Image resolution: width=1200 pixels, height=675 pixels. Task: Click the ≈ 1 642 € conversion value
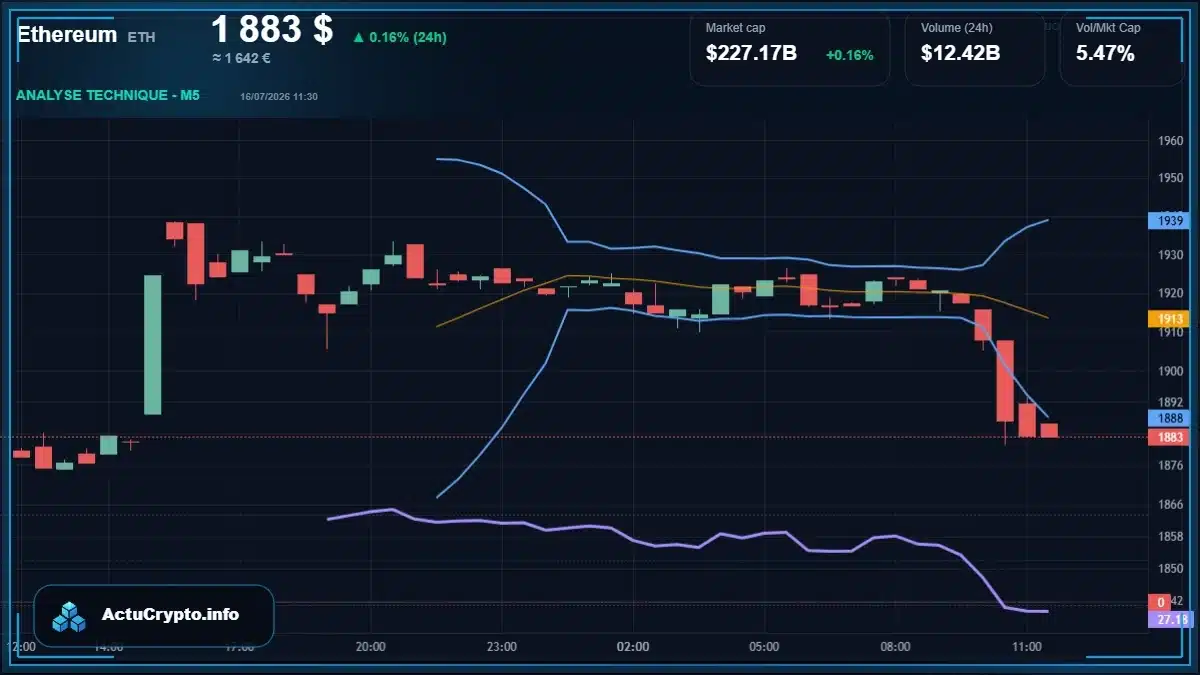point(241,58)
